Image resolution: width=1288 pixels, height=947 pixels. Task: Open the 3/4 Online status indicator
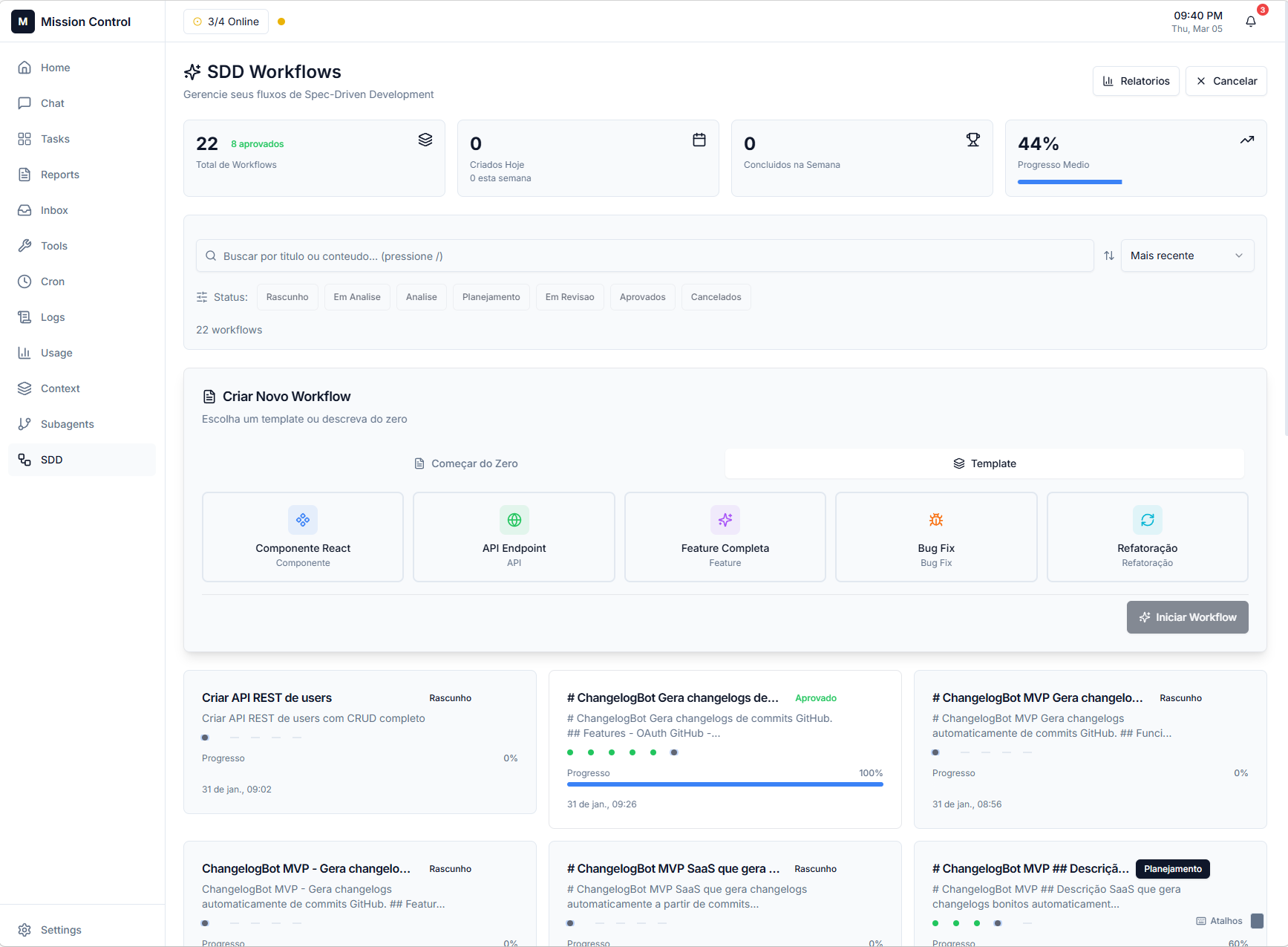(225, 22)
